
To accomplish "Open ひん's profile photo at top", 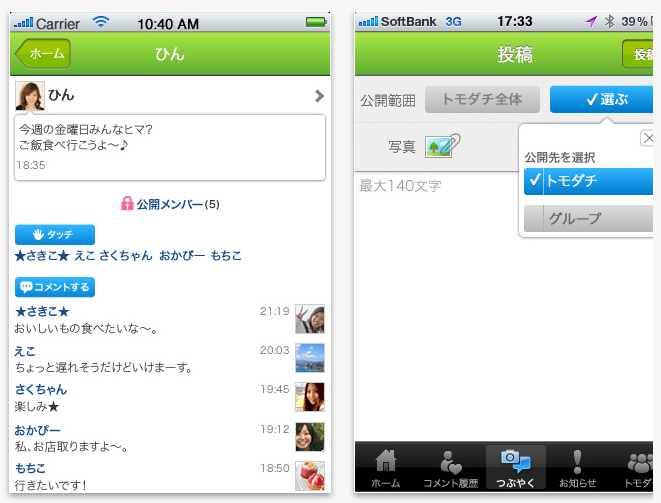I will [30, 96].
